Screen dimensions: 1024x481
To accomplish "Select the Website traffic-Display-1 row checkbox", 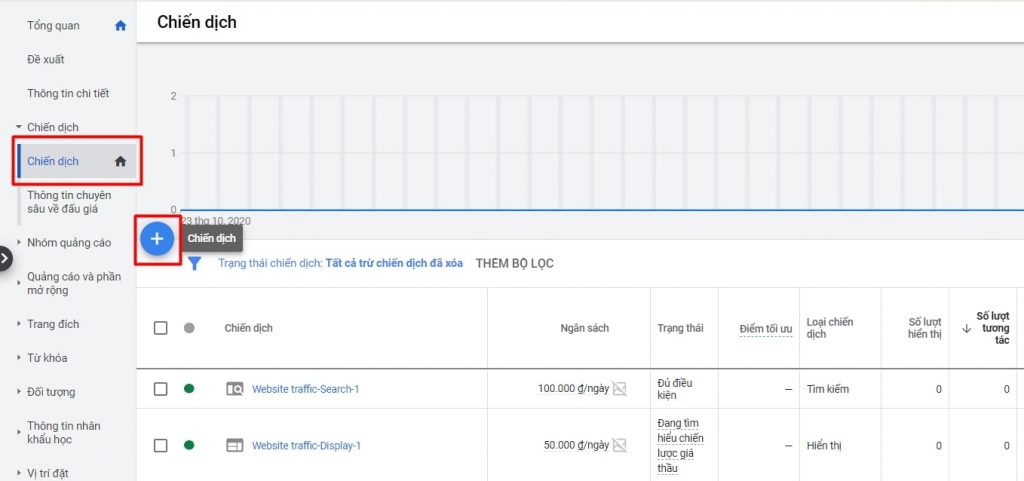I will click(x=161, y=445).
